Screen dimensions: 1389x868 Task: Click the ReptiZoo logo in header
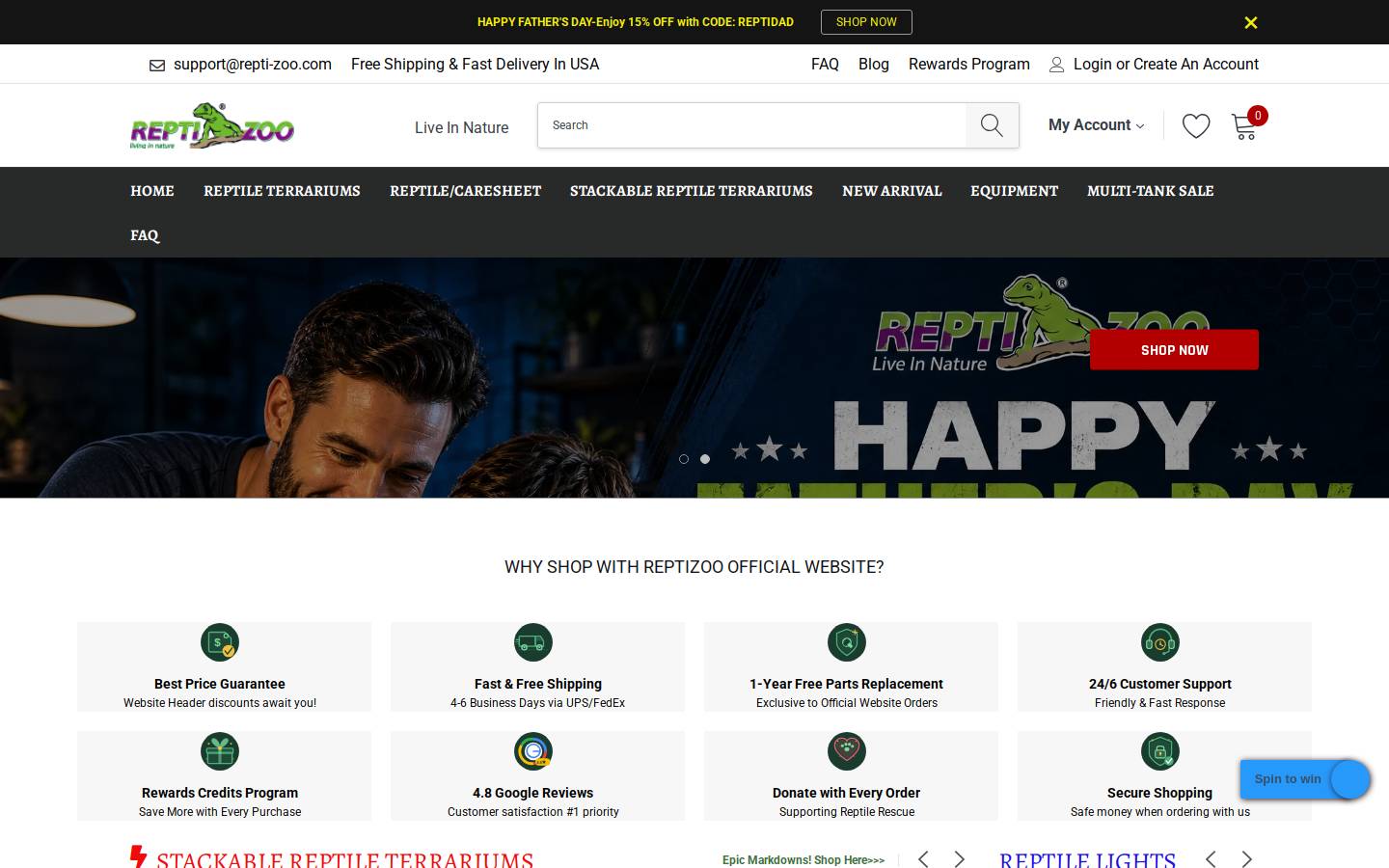(x=212, y=125)
